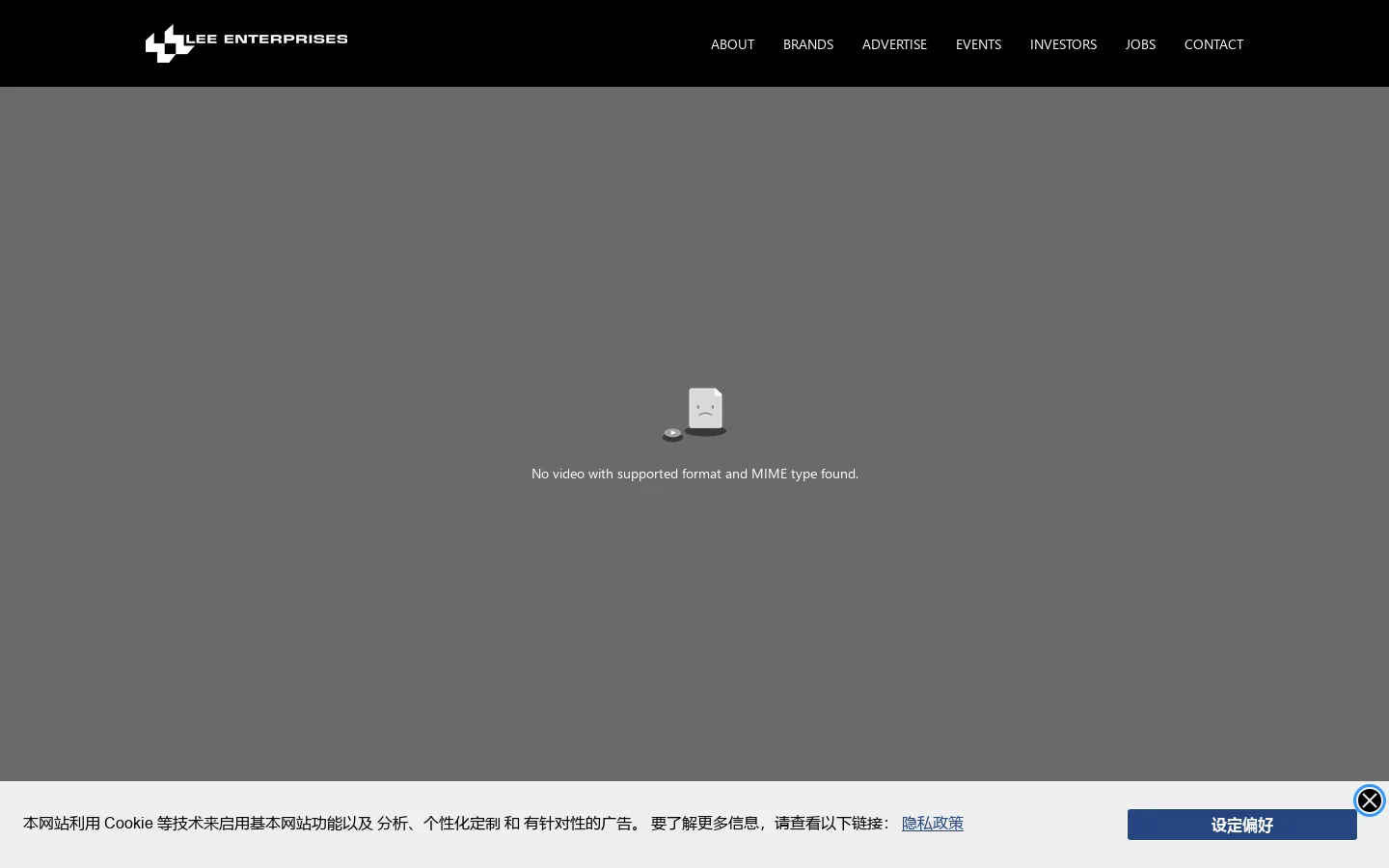Navigate to Events
Image resolution: width=1389 pixels, height=868 pixels.
[978, 44]
